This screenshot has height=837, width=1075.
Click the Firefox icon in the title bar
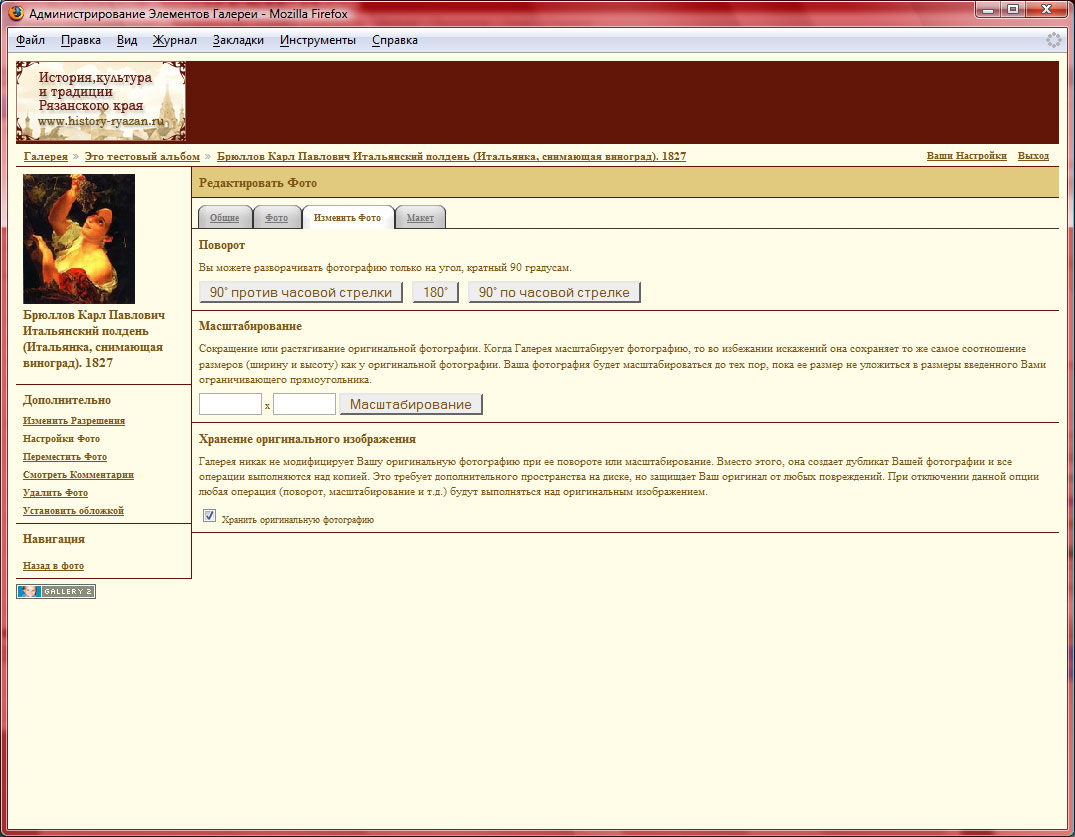[16, 13]
